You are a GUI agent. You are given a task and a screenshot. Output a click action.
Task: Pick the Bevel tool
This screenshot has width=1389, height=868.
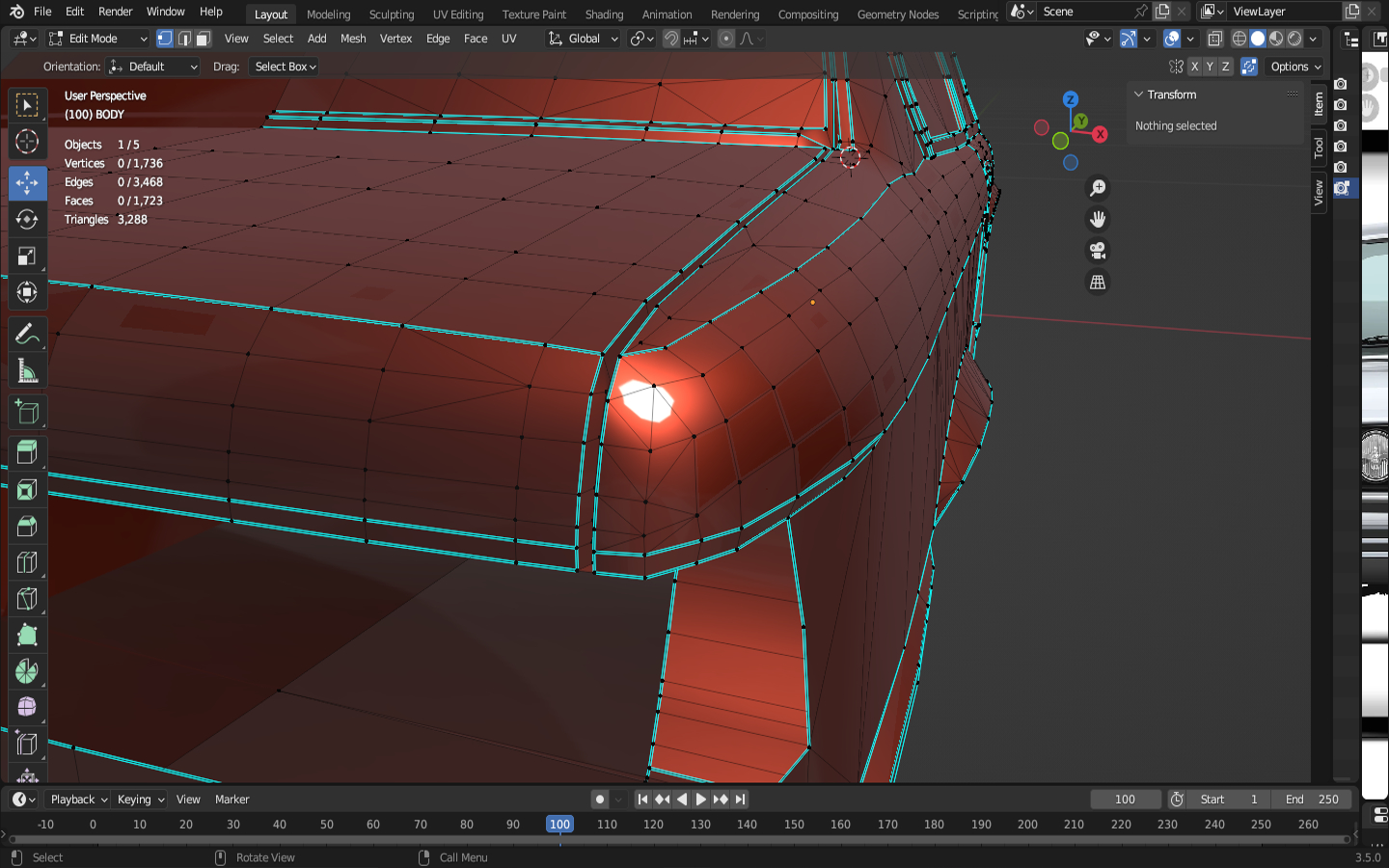pos(27,527)
